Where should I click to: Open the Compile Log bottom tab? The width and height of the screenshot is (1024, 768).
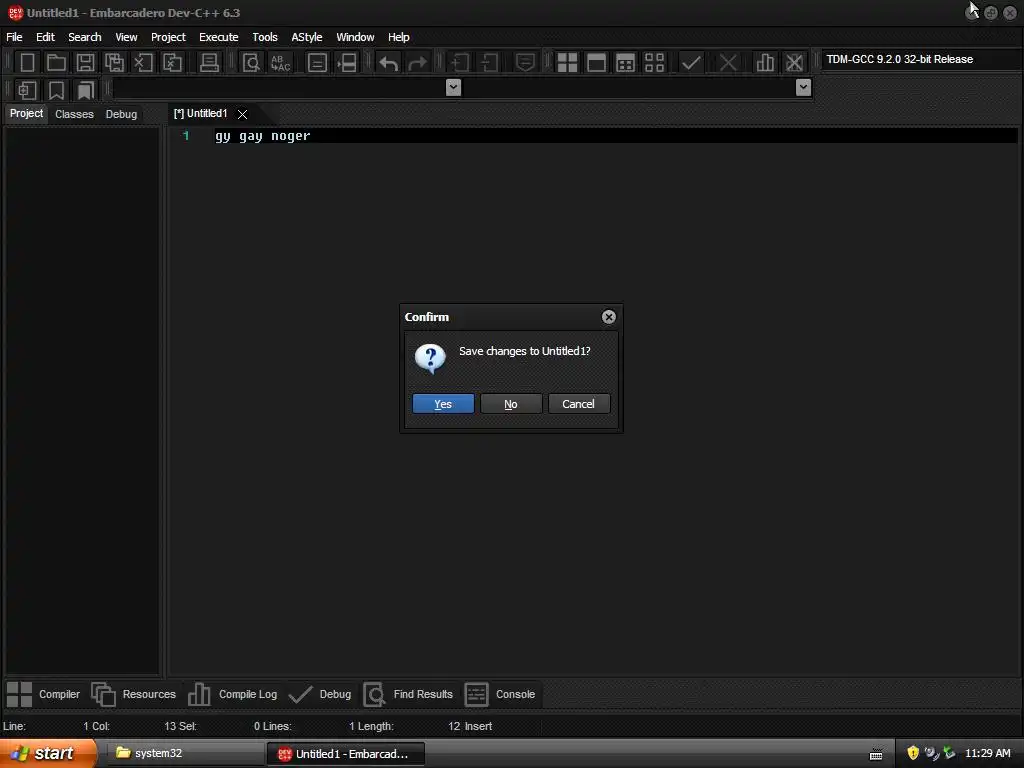point(232,694)
